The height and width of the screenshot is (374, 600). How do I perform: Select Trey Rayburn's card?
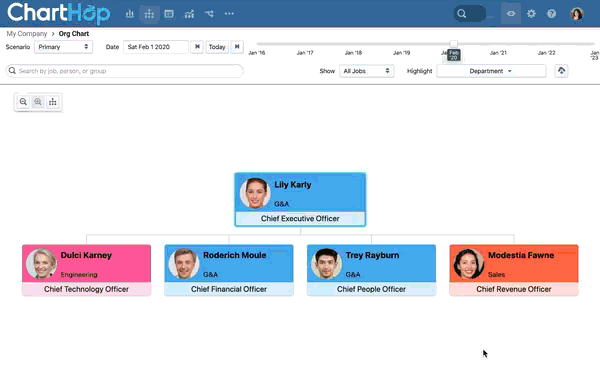point(371,270)
